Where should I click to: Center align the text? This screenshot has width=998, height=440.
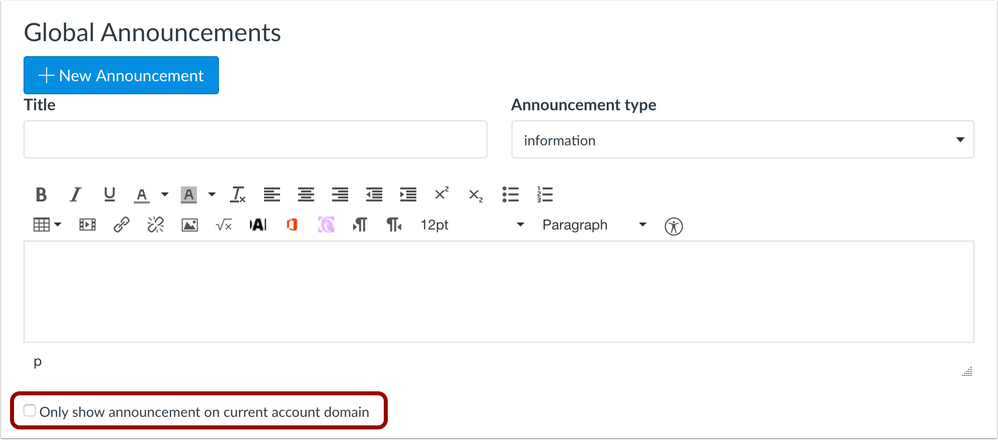pos(306,194)
